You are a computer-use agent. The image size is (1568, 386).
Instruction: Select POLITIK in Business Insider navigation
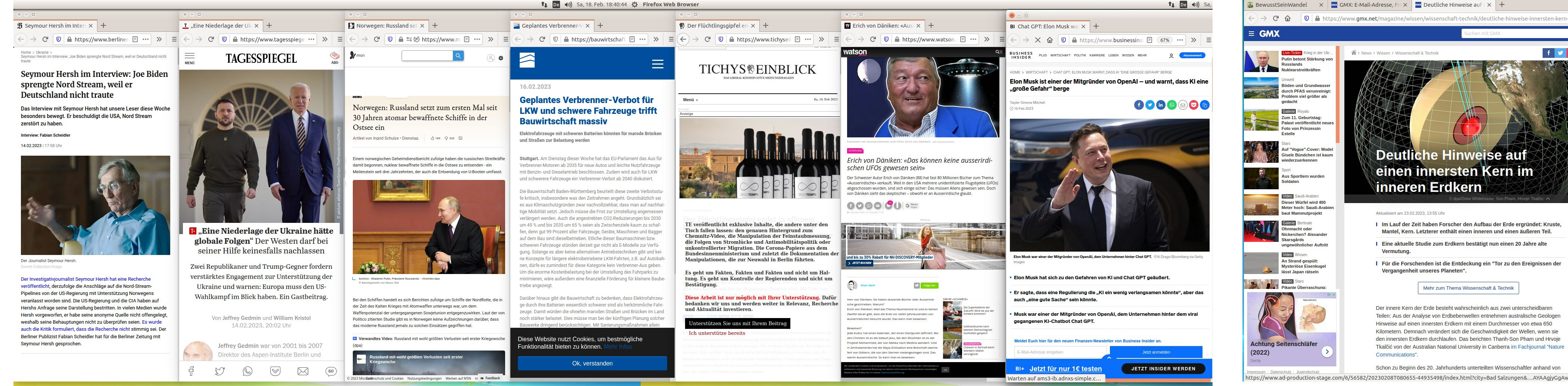[1080, 55]
